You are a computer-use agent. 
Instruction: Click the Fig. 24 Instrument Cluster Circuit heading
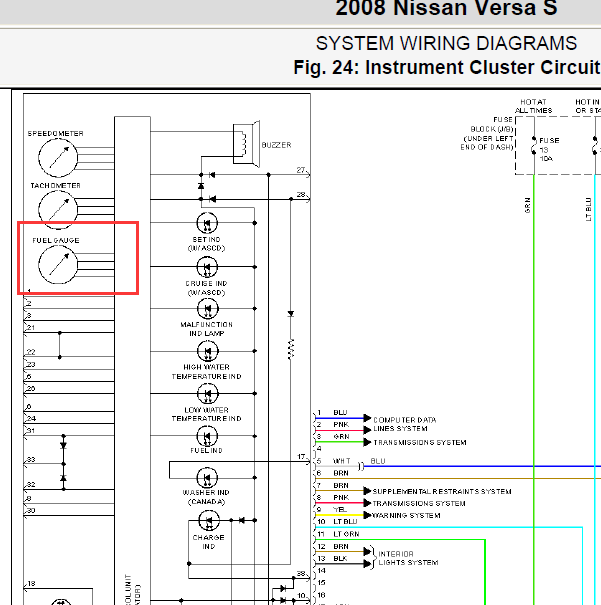coord(446,68)
